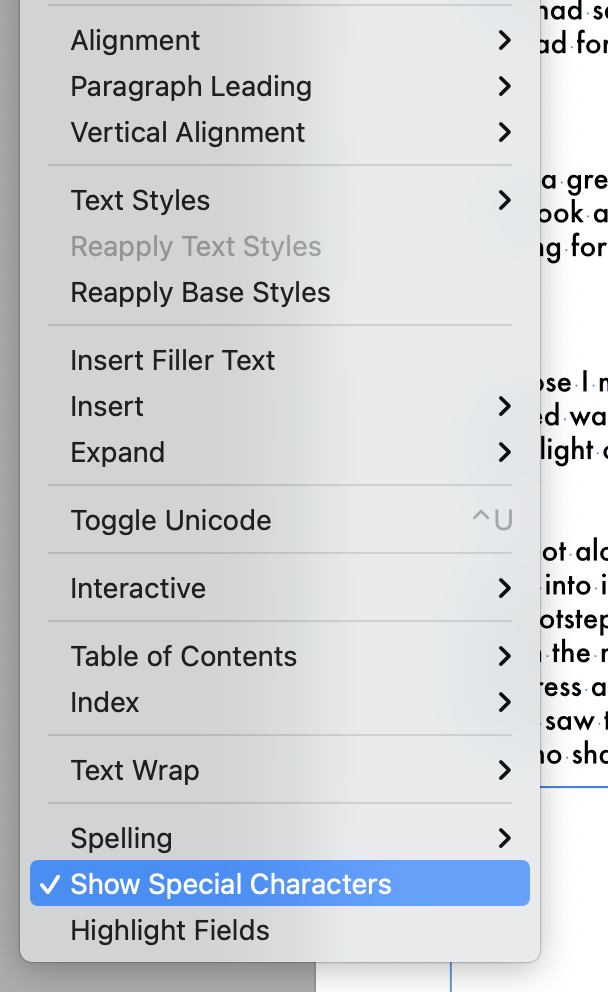Open the Insert submenu
Screen dimensions: 608x992
click(x=107, y=407)
